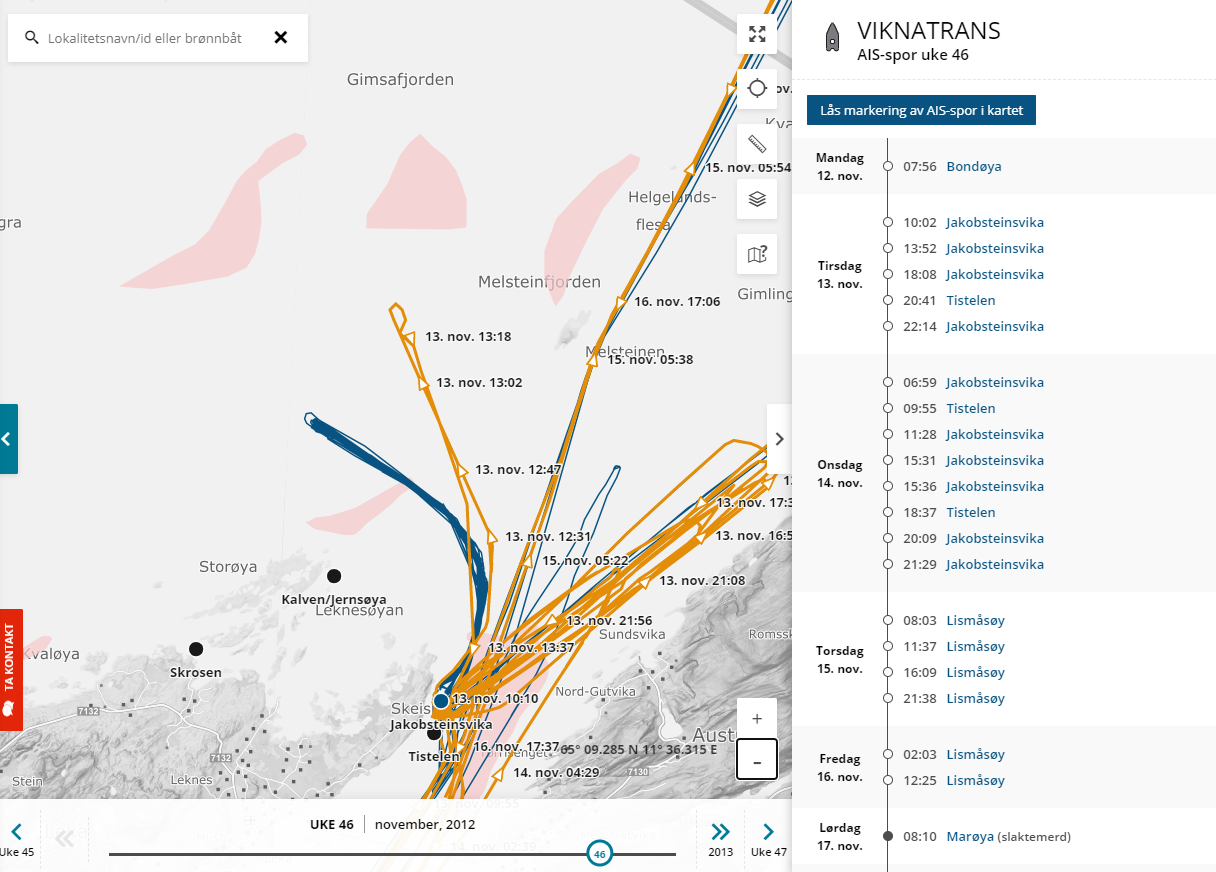Open Marøya slaktemerd visit at 08:10
The width and height of the screenshot is (1216, 872).
(x=970, y=836)
